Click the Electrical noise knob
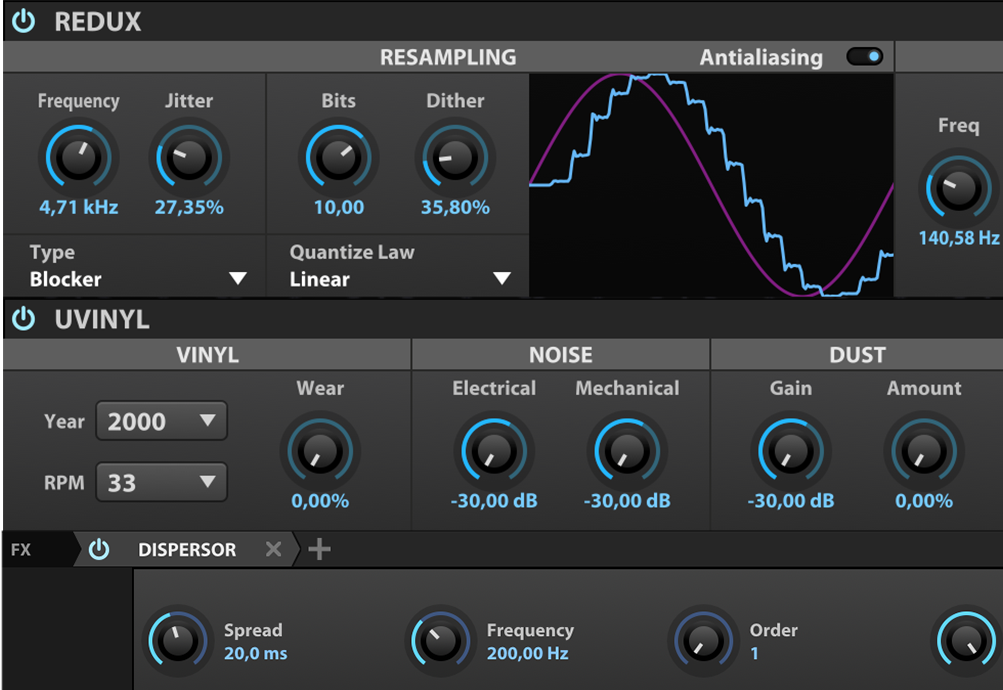This screenshot has width=1003, height=690. click(494, 451)
